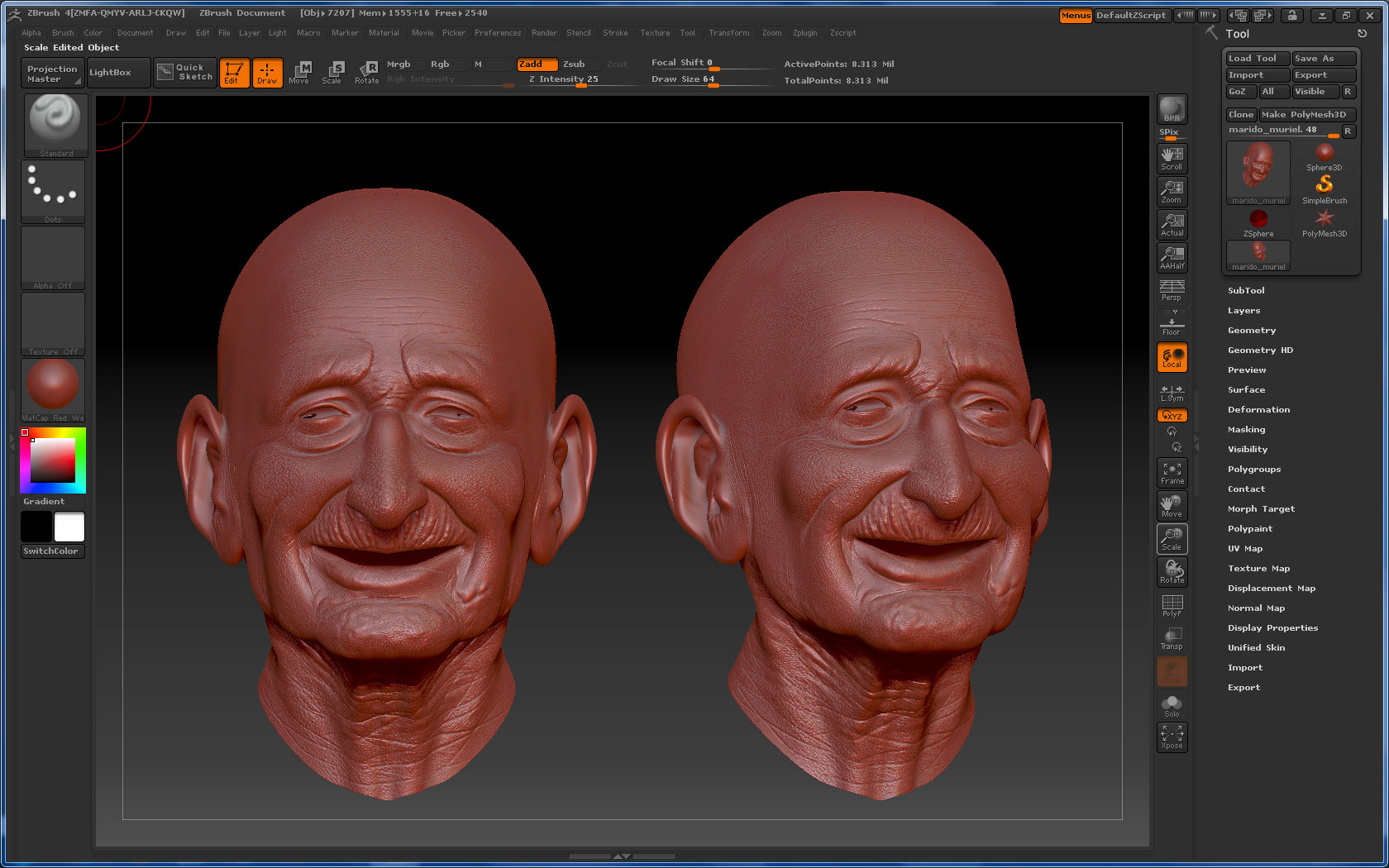Set view to Actual size
The image size is (1389, 868).
(1172, 225)
